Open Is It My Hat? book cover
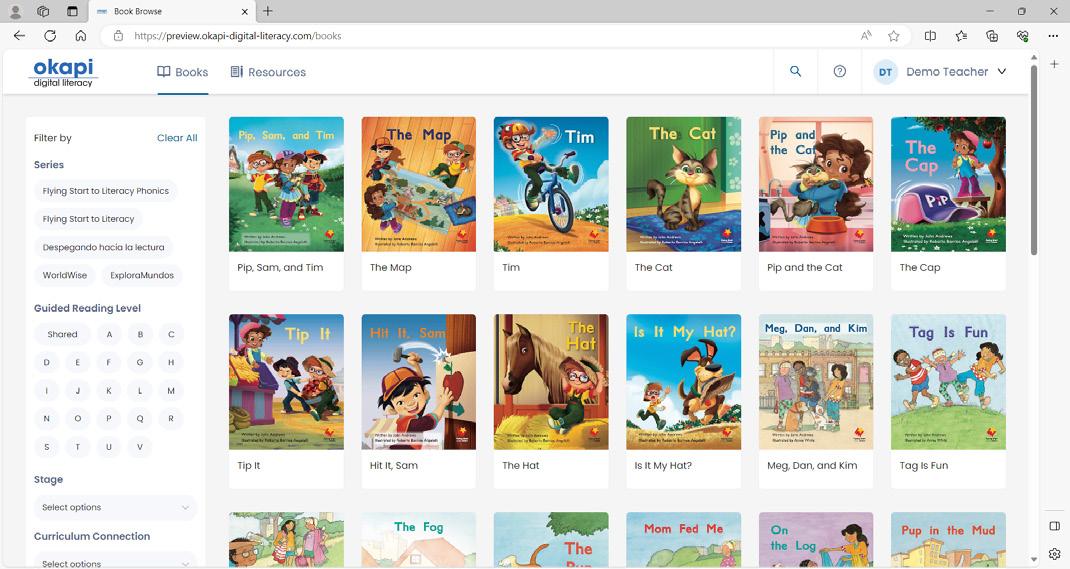 (684, 382)
